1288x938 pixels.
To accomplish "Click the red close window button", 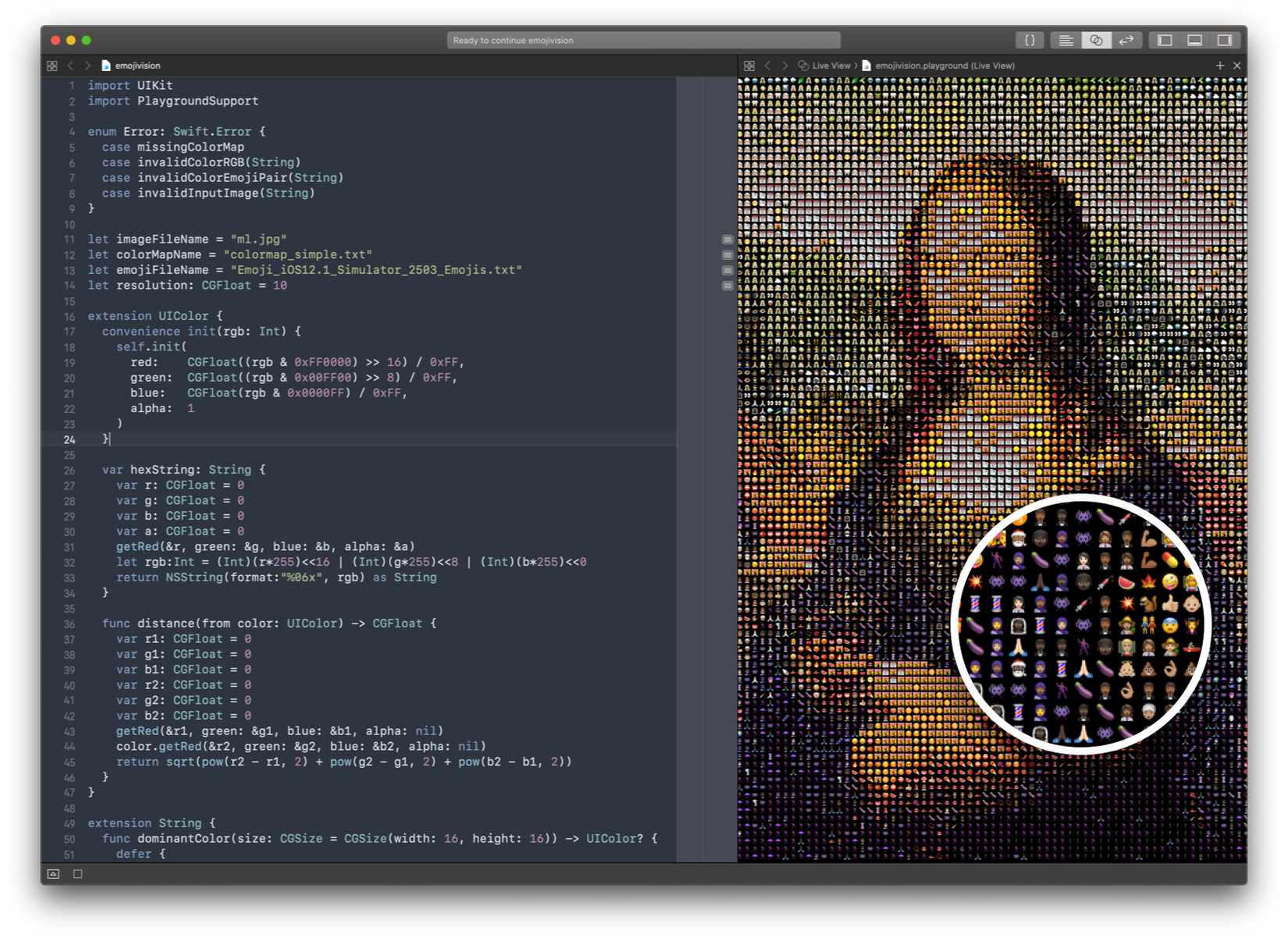I will click(x=55, y=40).
